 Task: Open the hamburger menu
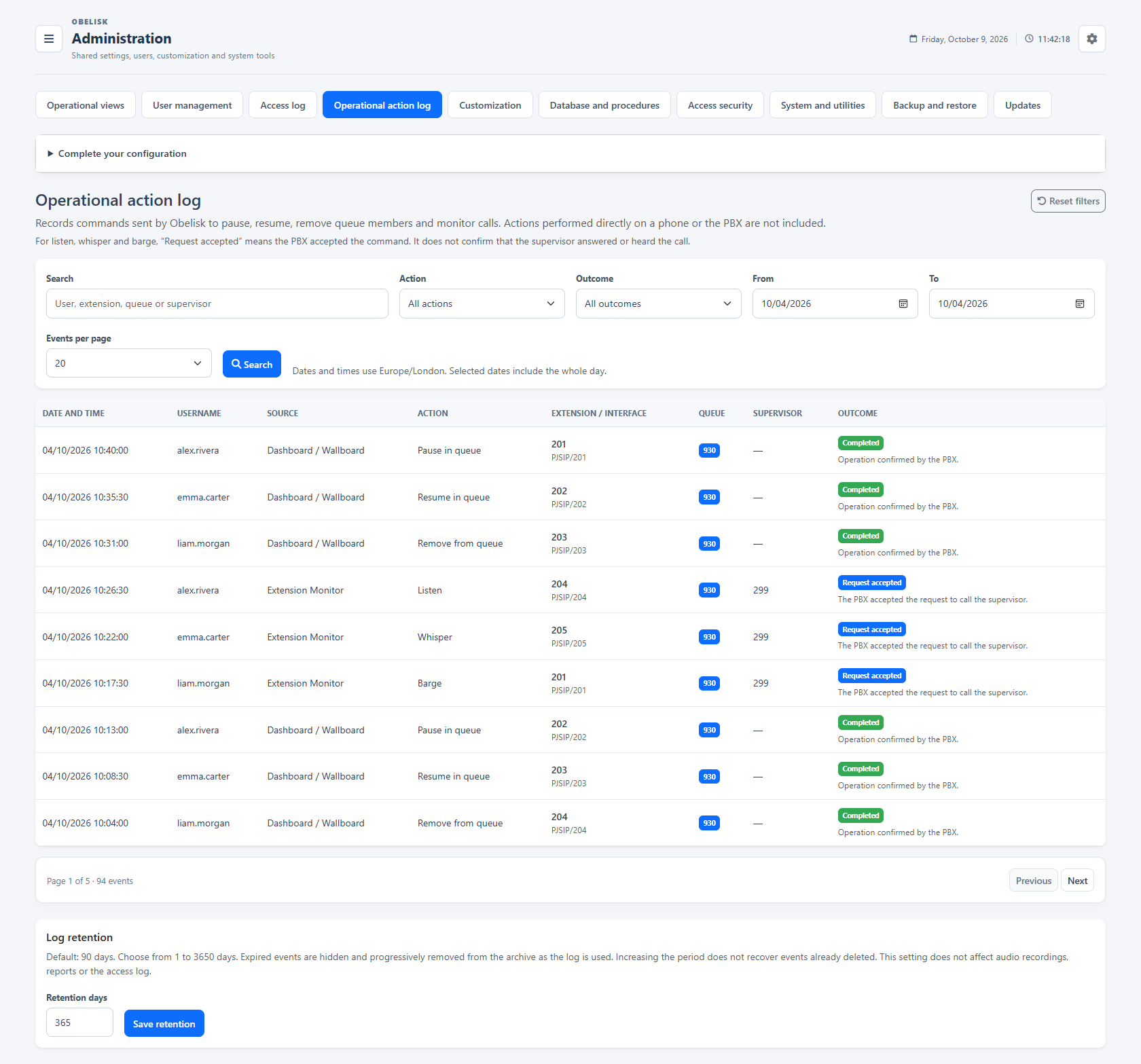(49, 39)
